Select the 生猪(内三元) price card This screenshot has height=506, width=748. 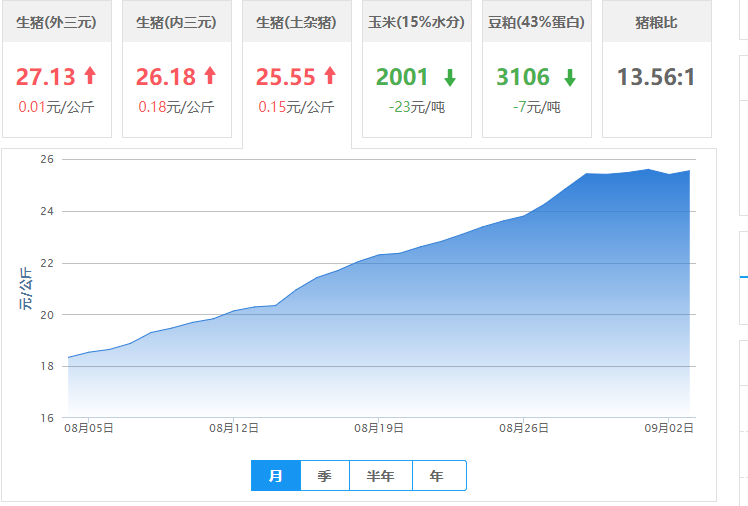pyautogui.click(x=177, y=69)
